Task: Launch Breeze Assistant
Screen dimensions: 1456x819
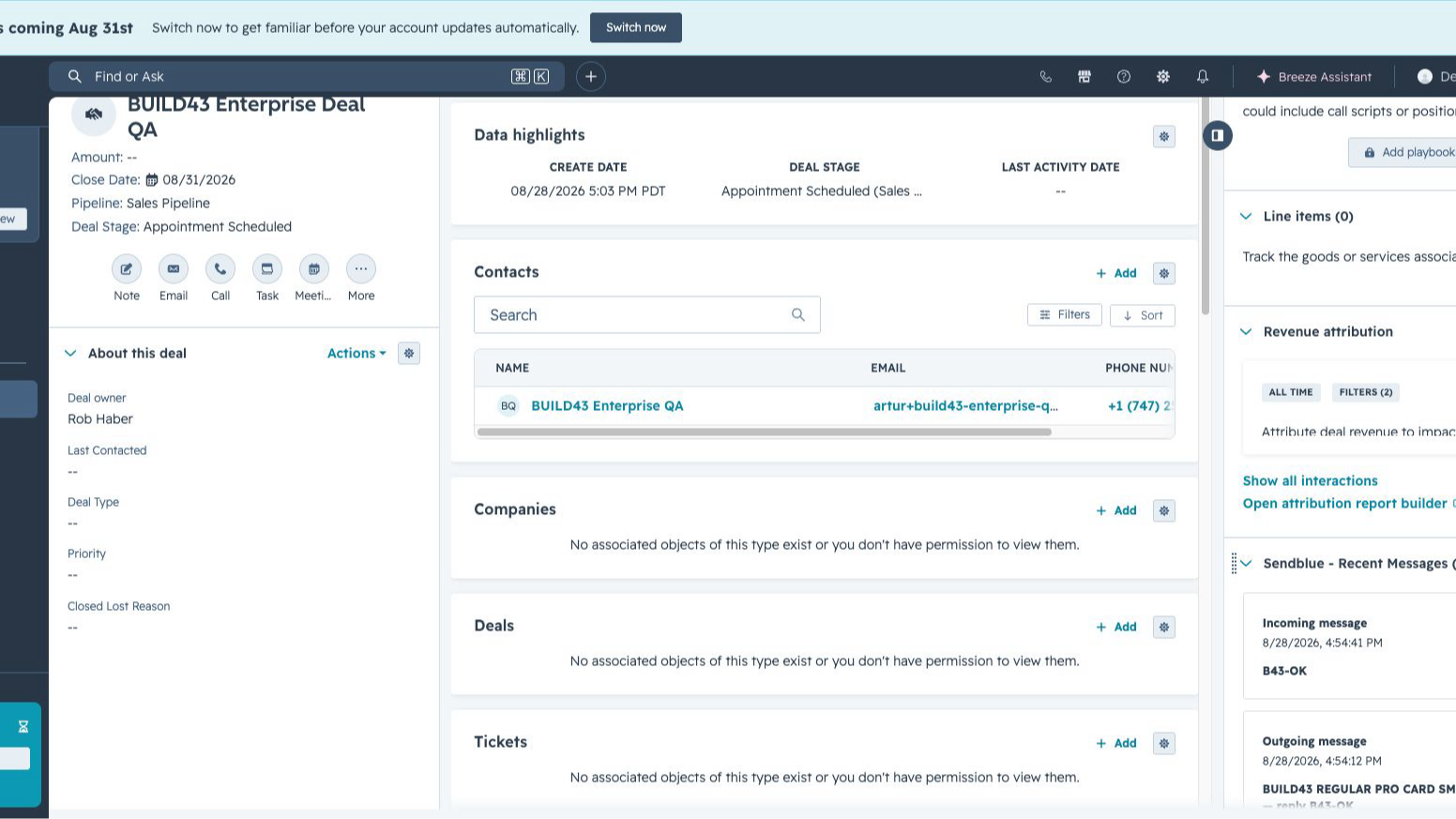Action: [x=1313, y=77]
